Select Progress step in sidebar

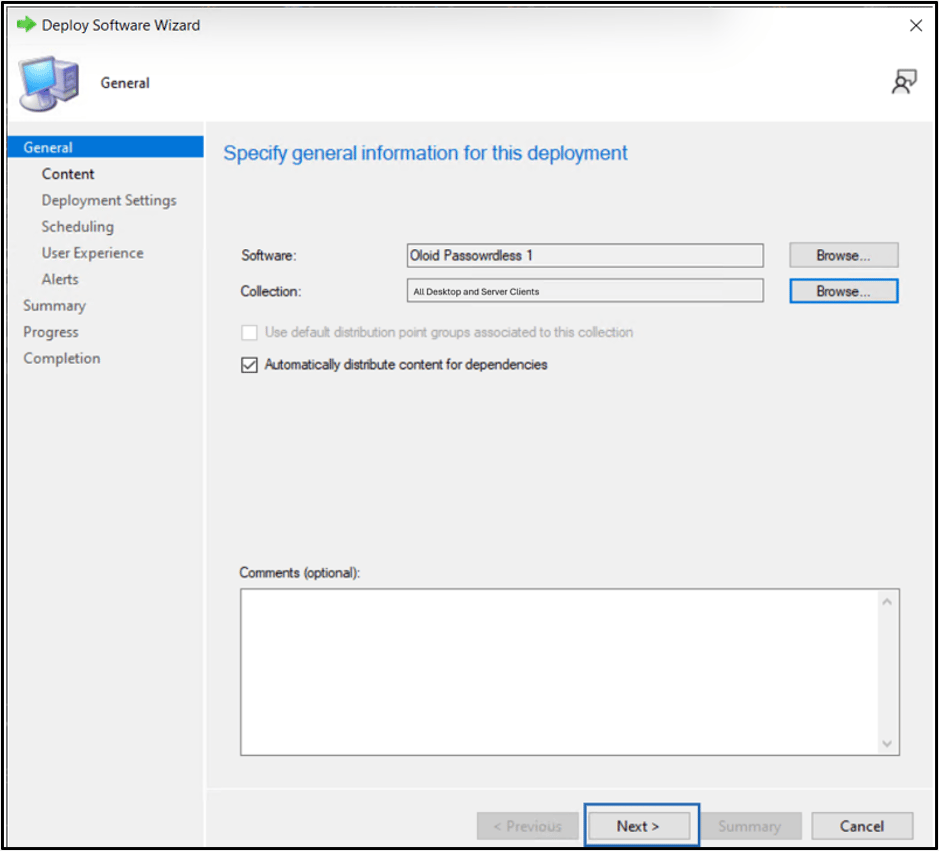point(51,332)
